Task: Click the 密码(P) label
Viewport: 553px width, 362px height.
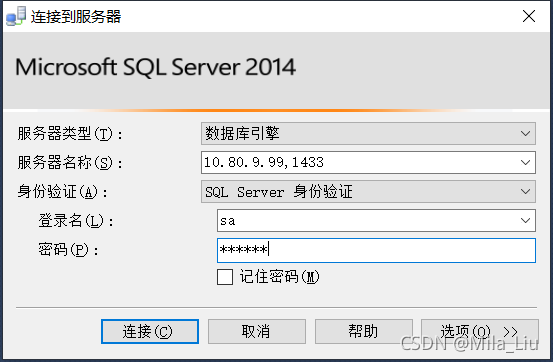Action: click(x=68, y=250)
